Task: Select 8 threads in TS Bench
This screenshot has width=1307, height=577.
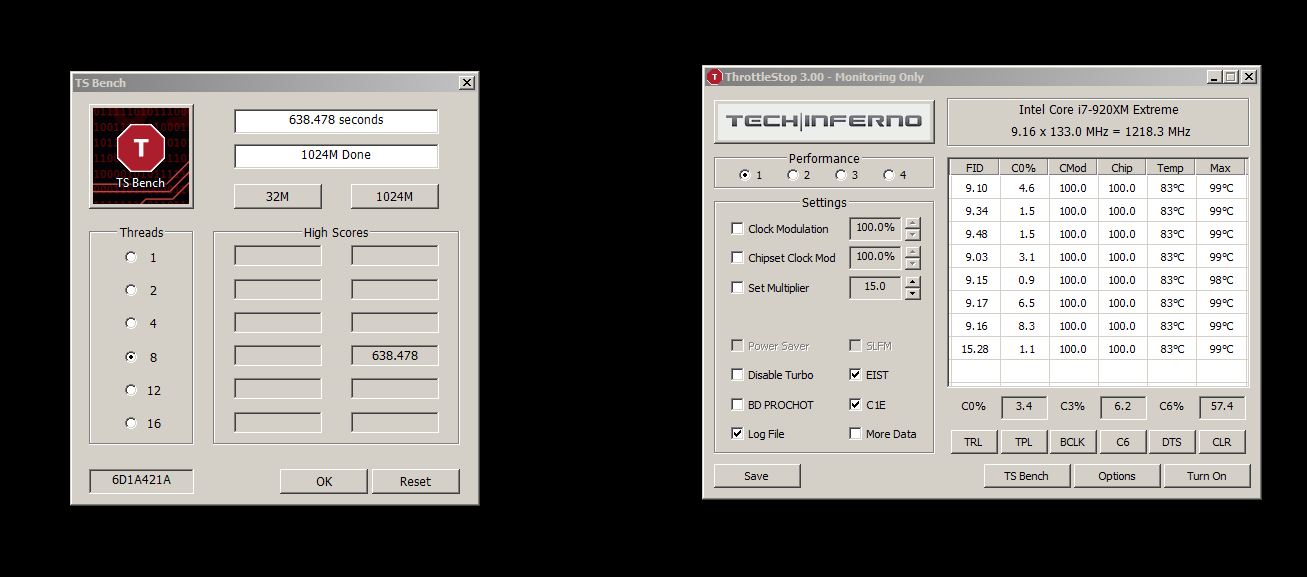Action: 131,357
